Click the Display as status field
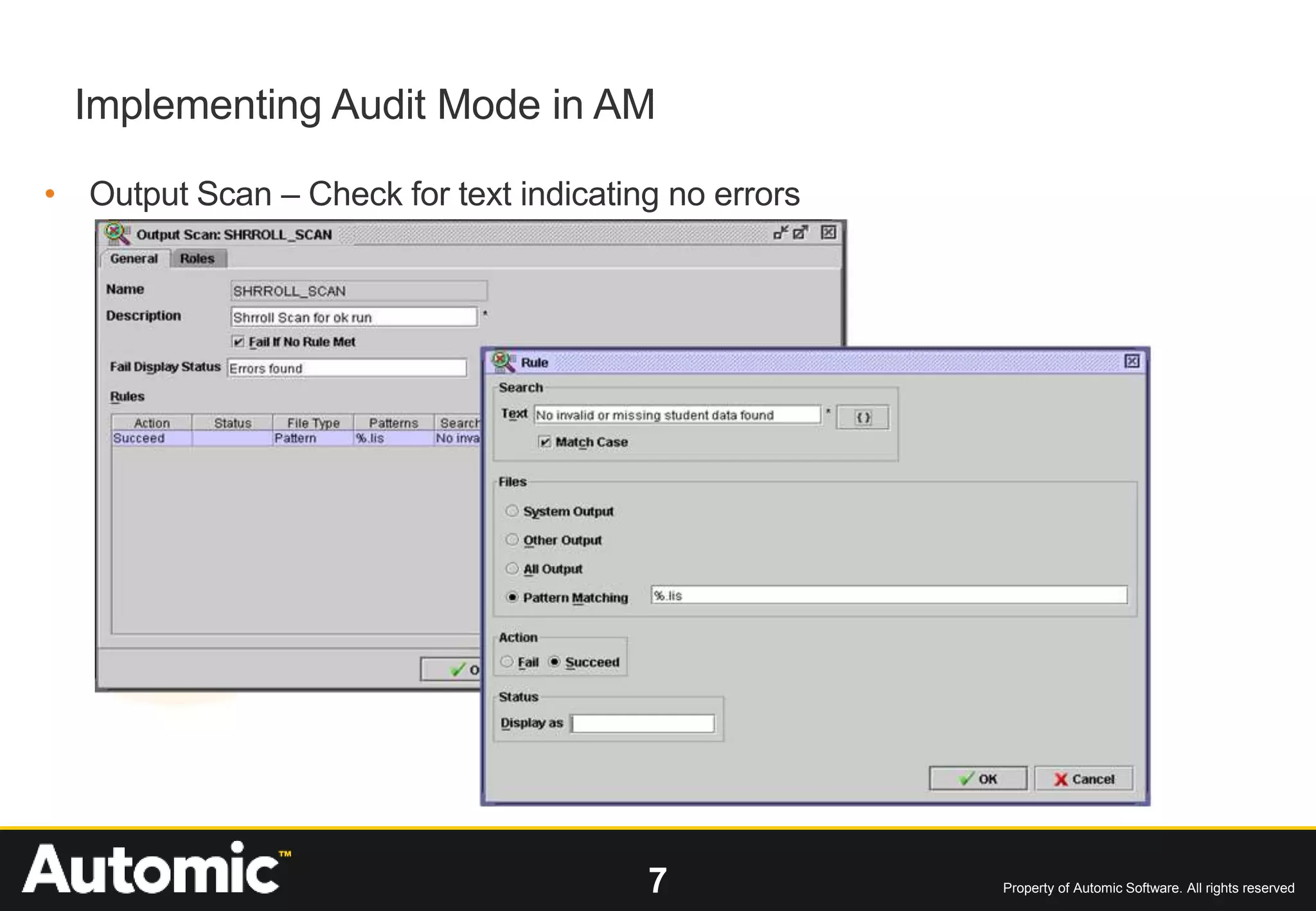This screenshot has height=911, width=1316. [643, 724]
